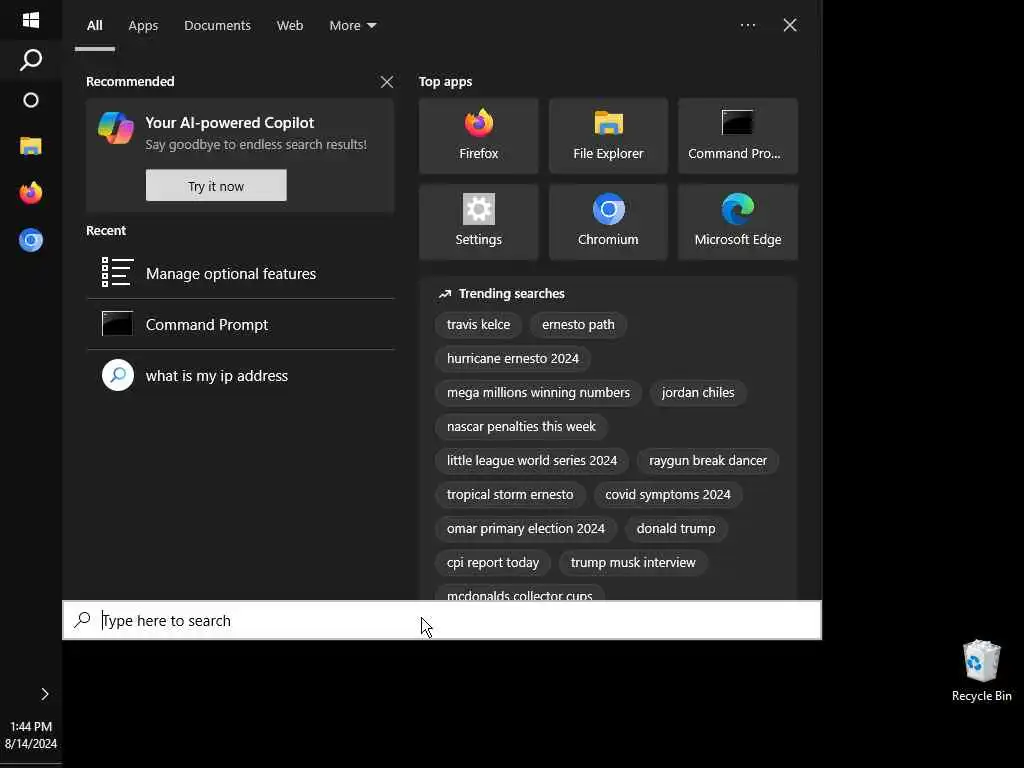The height and width of the screenshot is (768, 1024).
Task: Search trending 'ernesto path'
Action: click(578, 325)
